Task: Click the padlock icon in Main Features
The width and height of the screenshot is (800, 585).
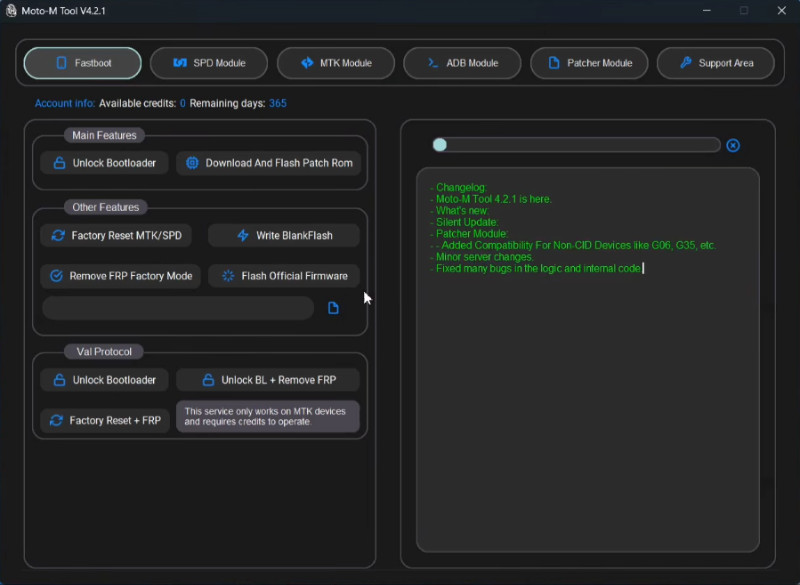Action: [x=59, y=163]
